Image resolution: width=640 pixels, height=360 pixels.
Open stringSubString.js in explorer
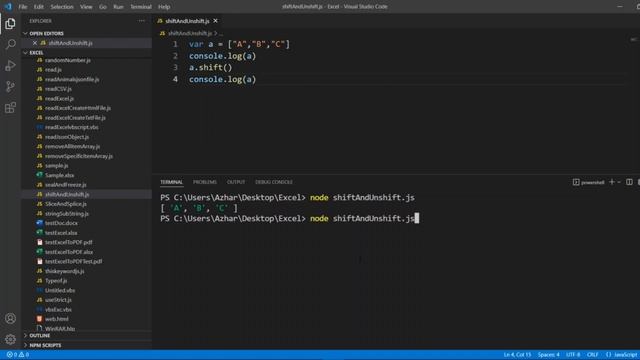[x=67, y=213]
